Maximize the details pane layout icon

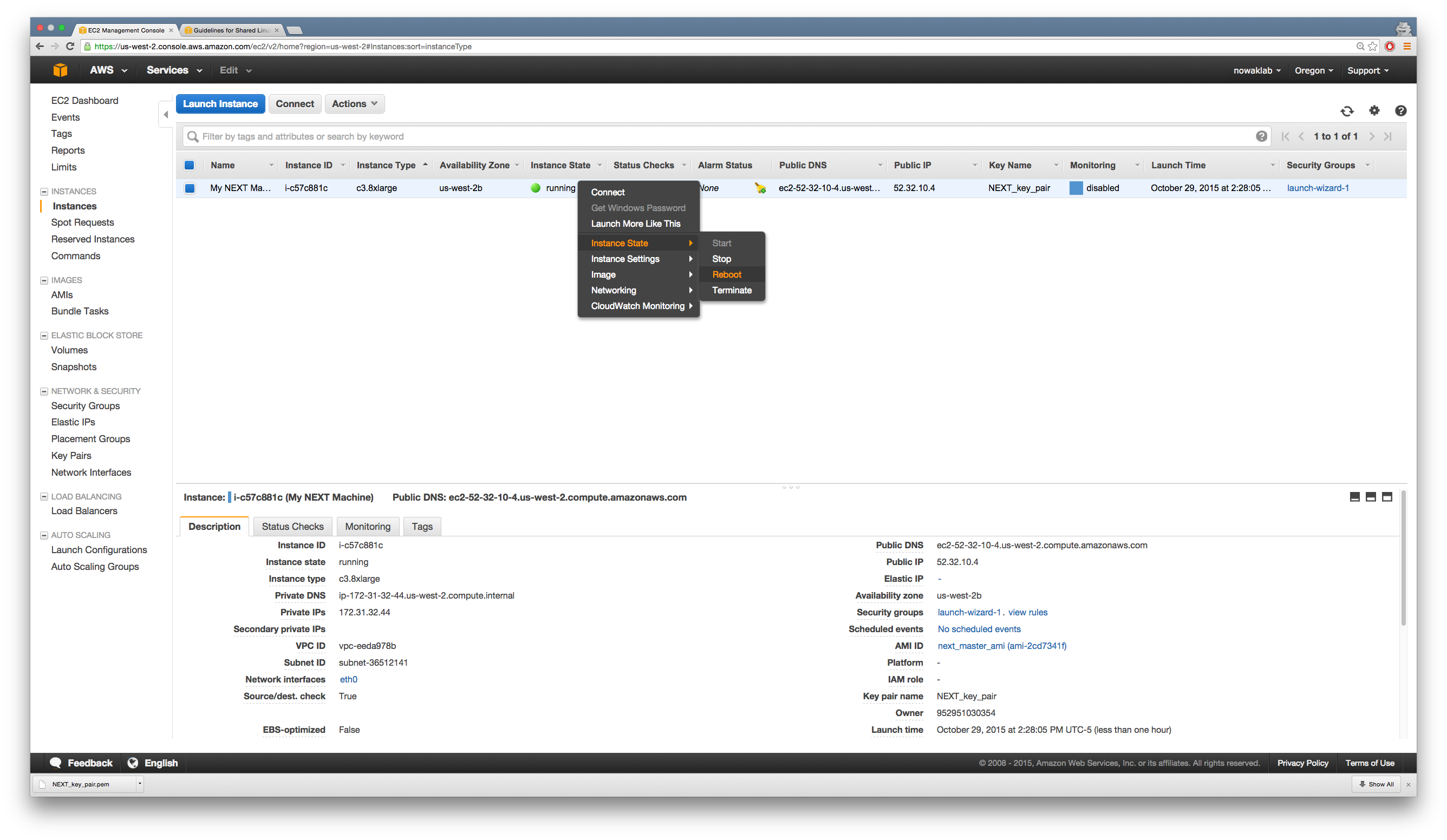tap(1387, 497)
